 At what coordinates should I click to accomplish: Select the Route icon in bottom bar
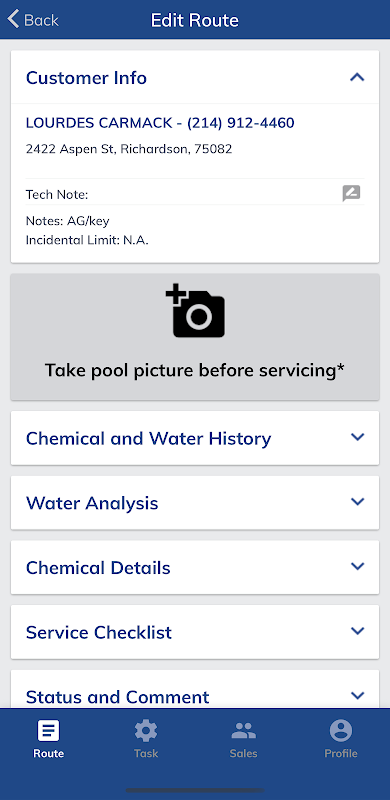coord(48,731)
